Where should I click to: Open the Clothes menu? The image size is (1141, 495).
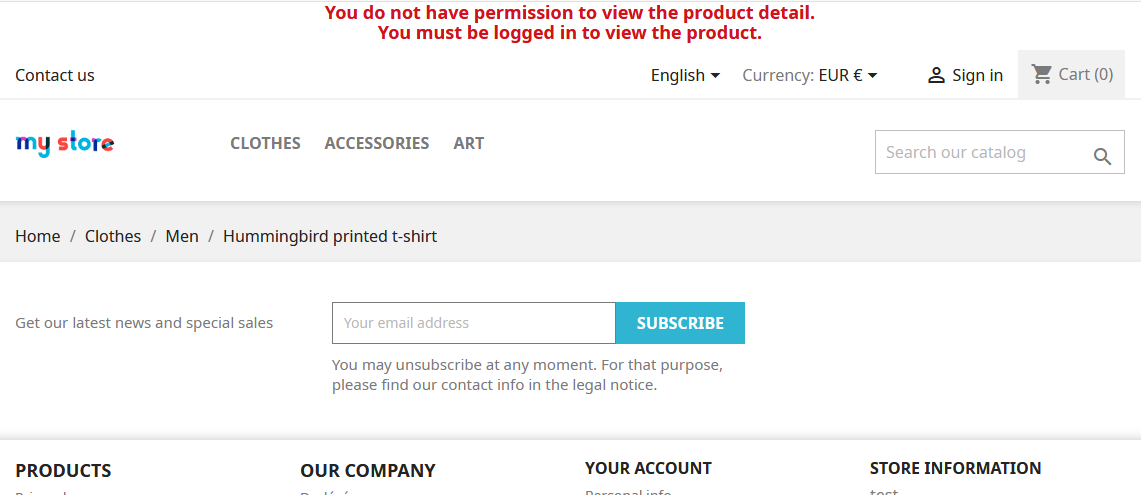265,143
